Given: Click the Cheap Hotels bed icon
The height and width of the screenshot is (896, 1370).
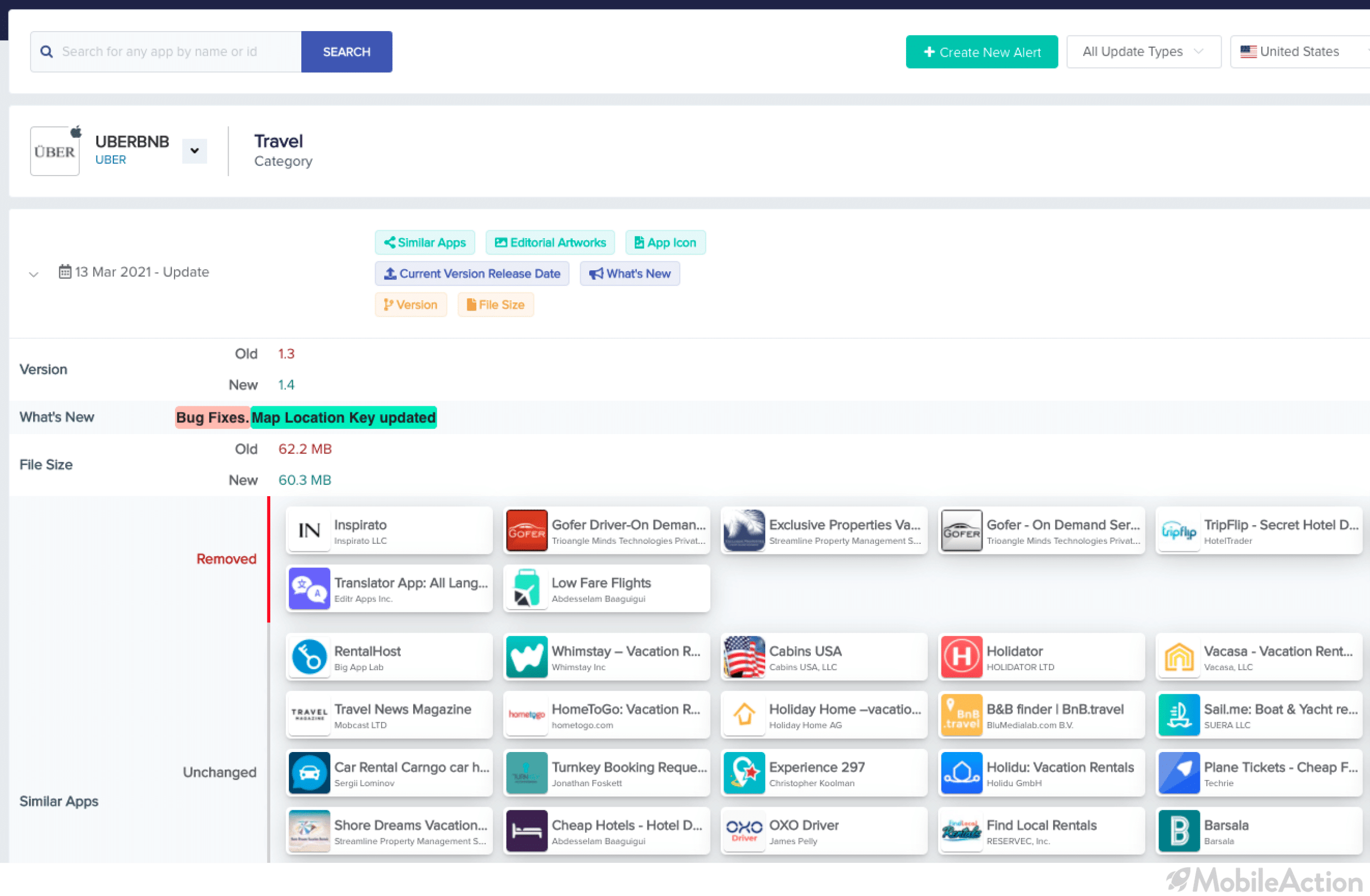Looking at the screenshot, I should pyautogui.click(x=527, y=832).
